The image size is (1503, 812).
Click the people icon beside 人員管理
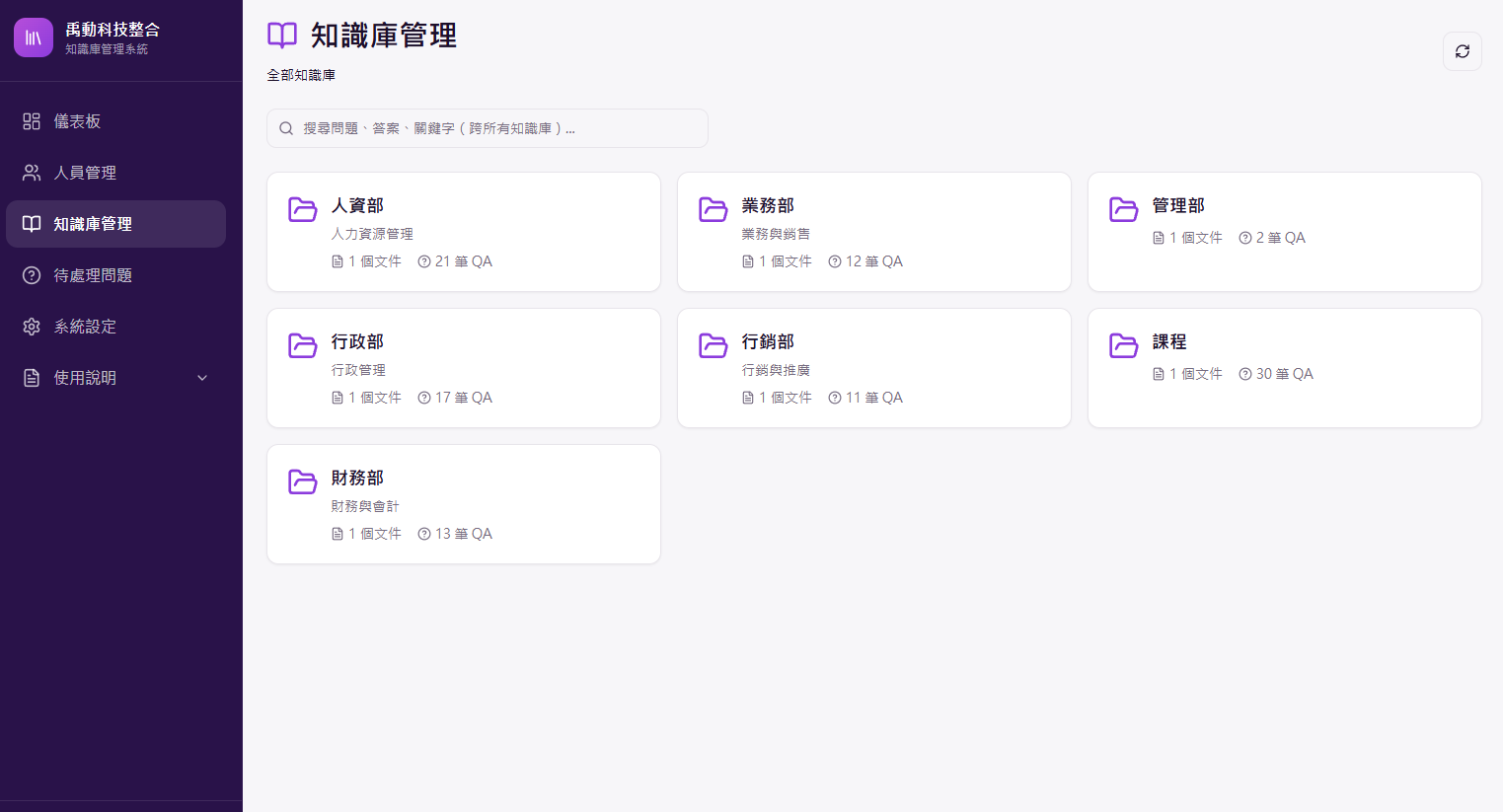pos(32,173)
